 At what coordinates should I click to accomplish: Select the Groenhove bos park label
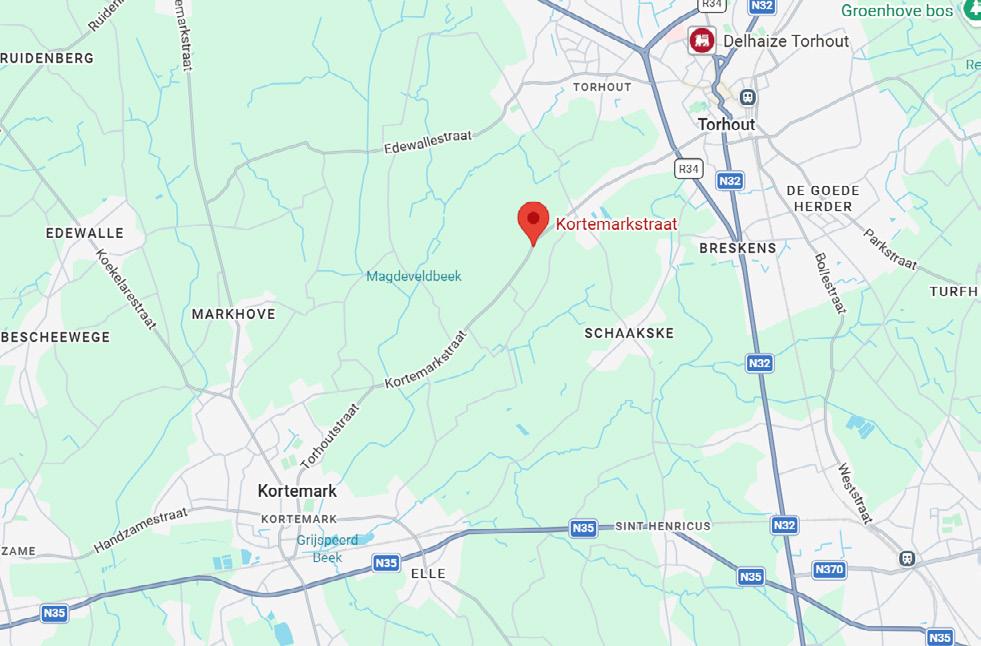coord(897,11)
